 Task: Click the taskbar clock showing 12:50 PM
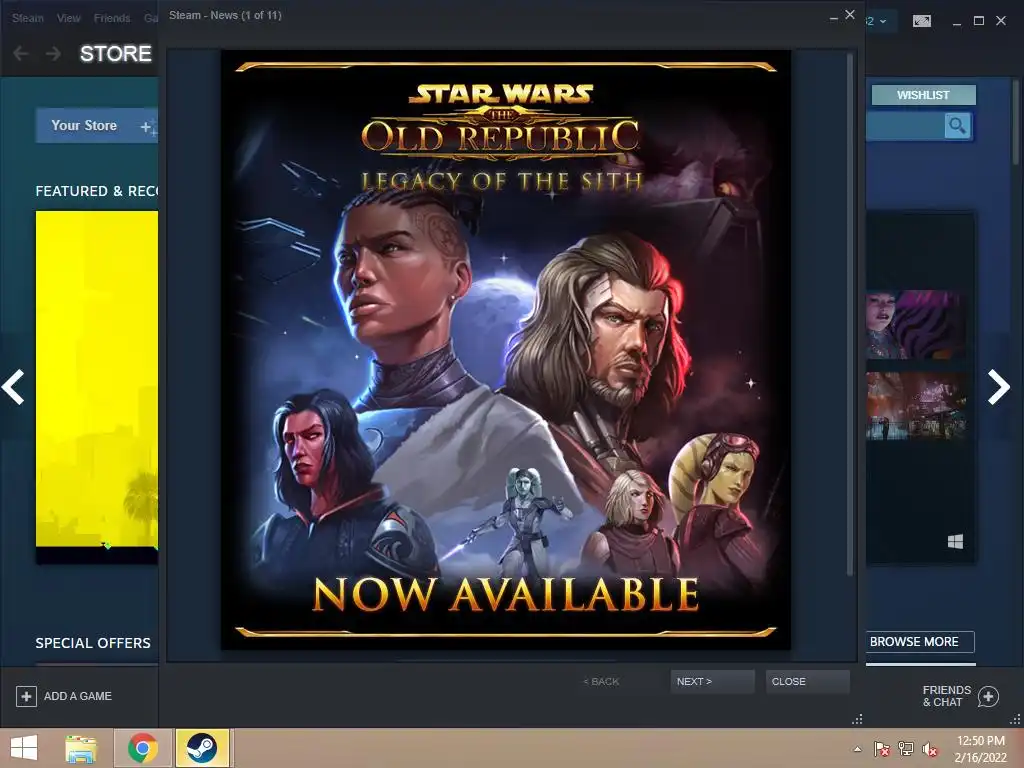click(x=980, y=749)
